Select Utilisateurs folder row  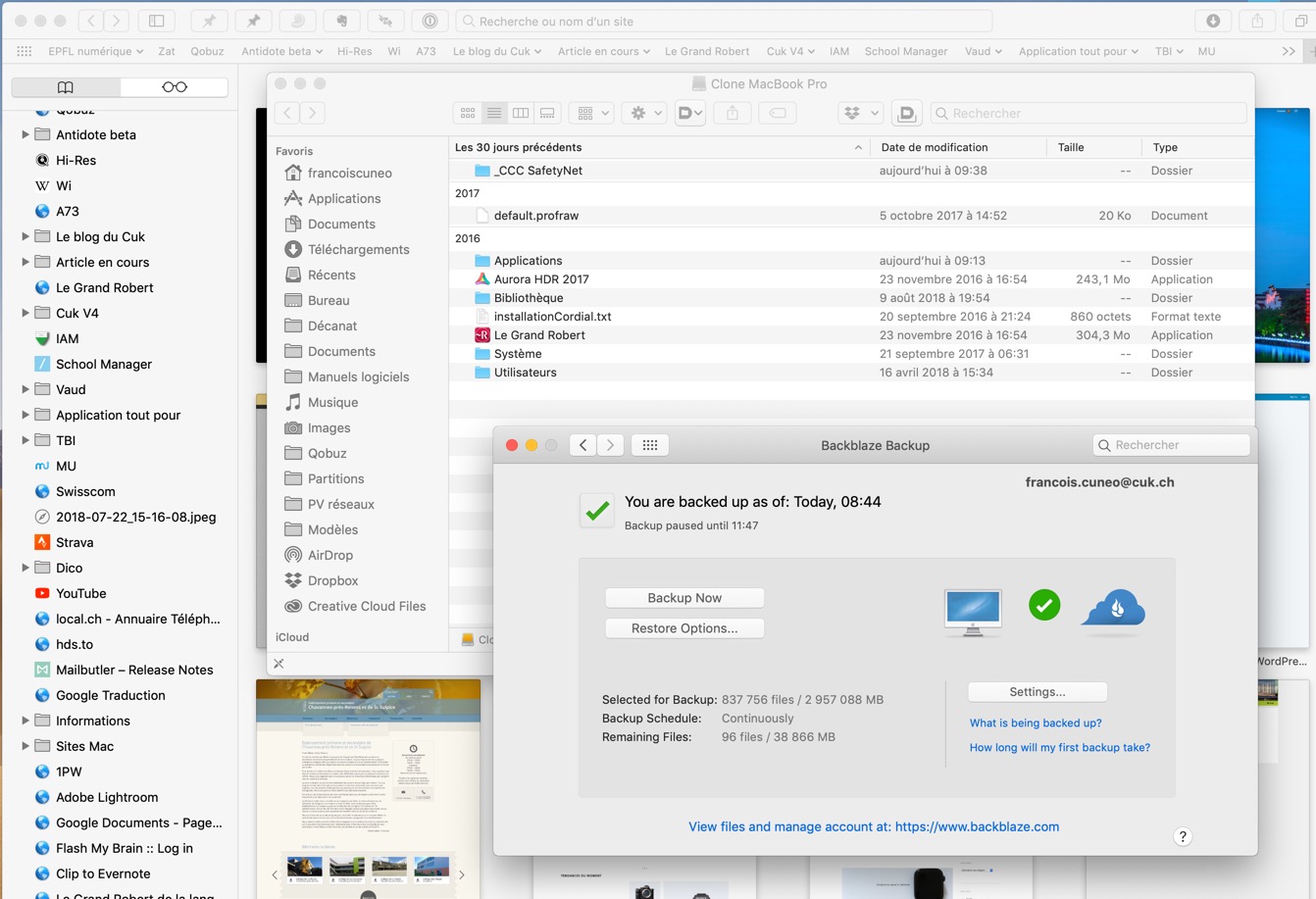[851, 373]
